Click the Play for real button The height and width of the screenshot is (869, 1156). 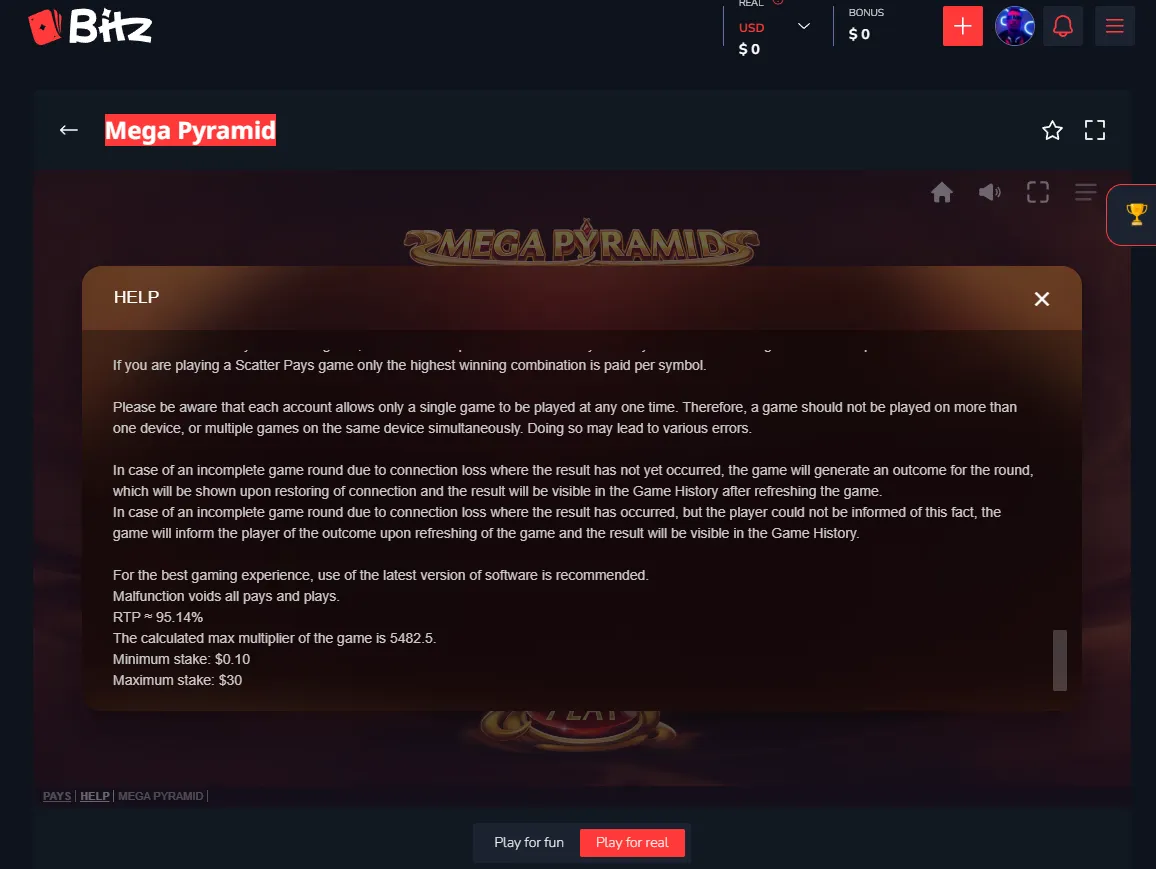632,842
